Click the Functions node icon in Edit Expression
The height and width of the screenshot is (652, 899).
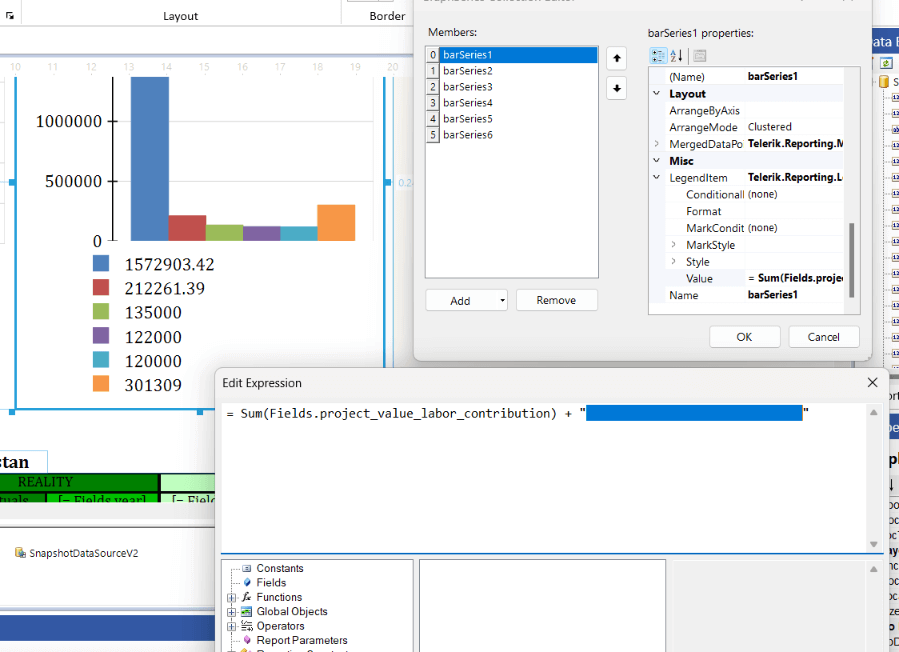[x=247, y=597]
